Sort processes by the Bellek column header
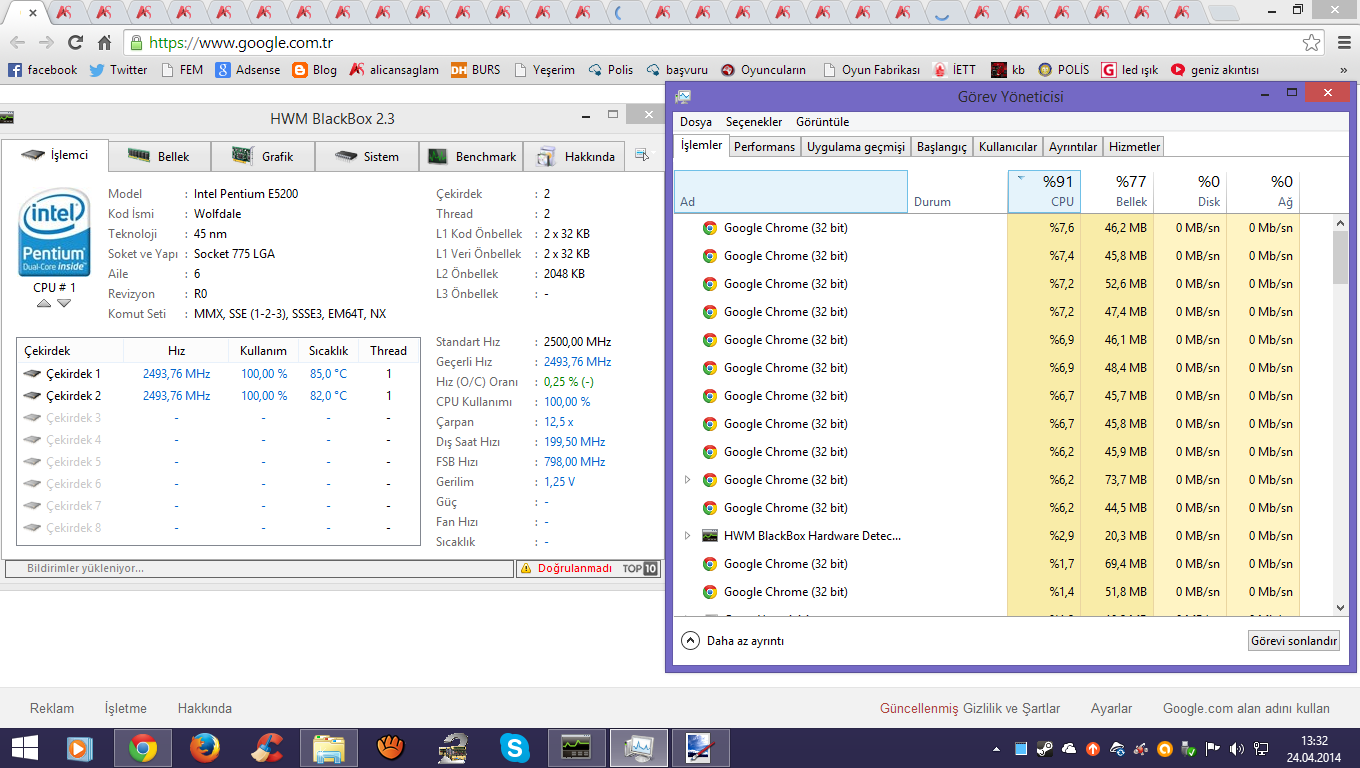This screenshot has height=768, width=1360. point(1117,191)
